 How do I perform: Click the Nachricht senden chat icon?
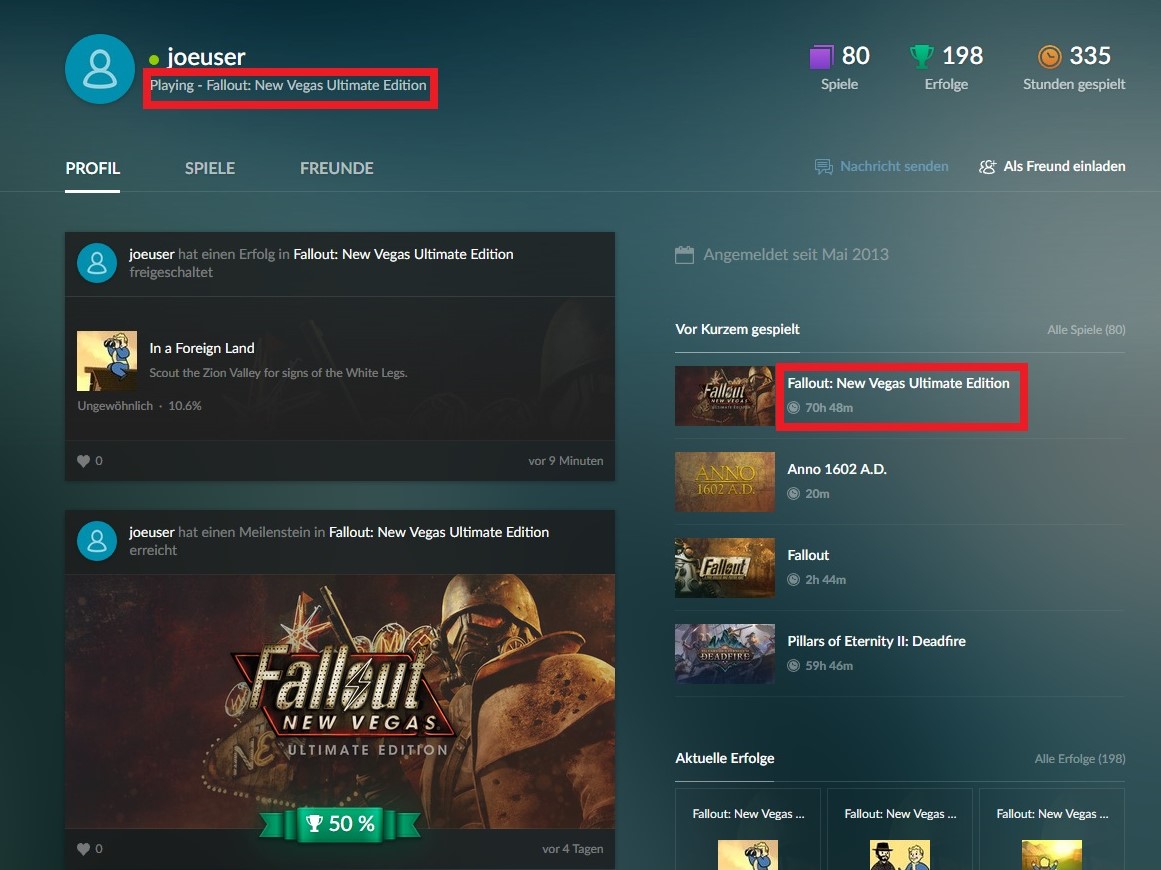[x=823, y=167]
